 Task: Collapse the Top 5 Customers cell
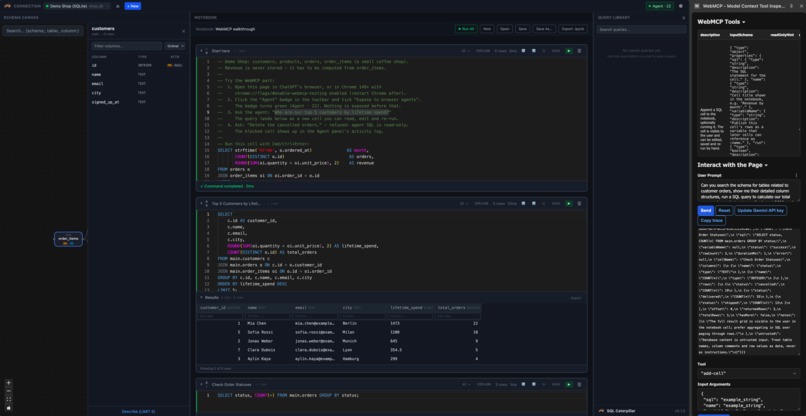click(201, 204)
